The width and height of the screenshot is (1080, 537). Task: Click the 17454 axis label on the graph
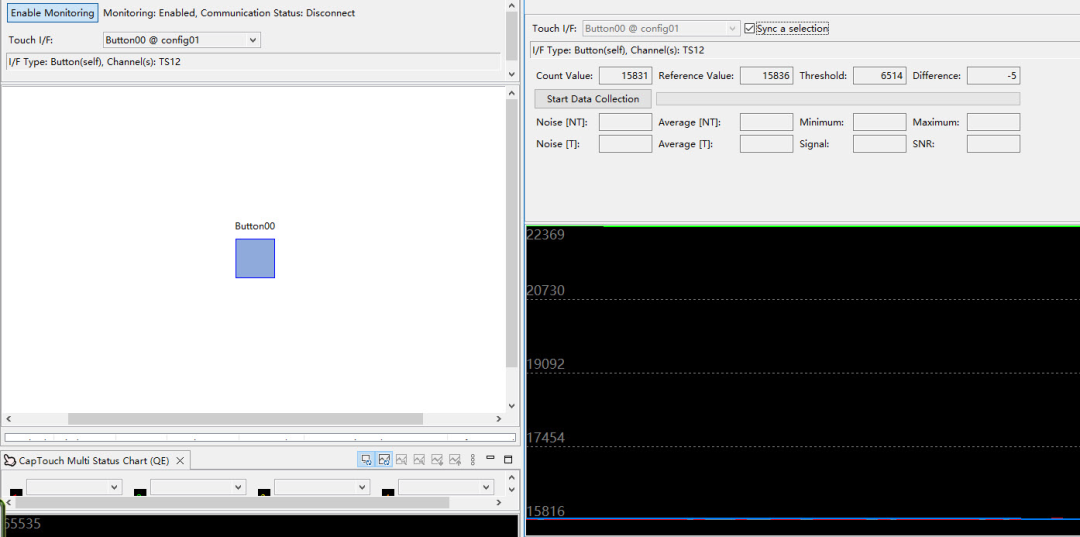click(546, 437)
